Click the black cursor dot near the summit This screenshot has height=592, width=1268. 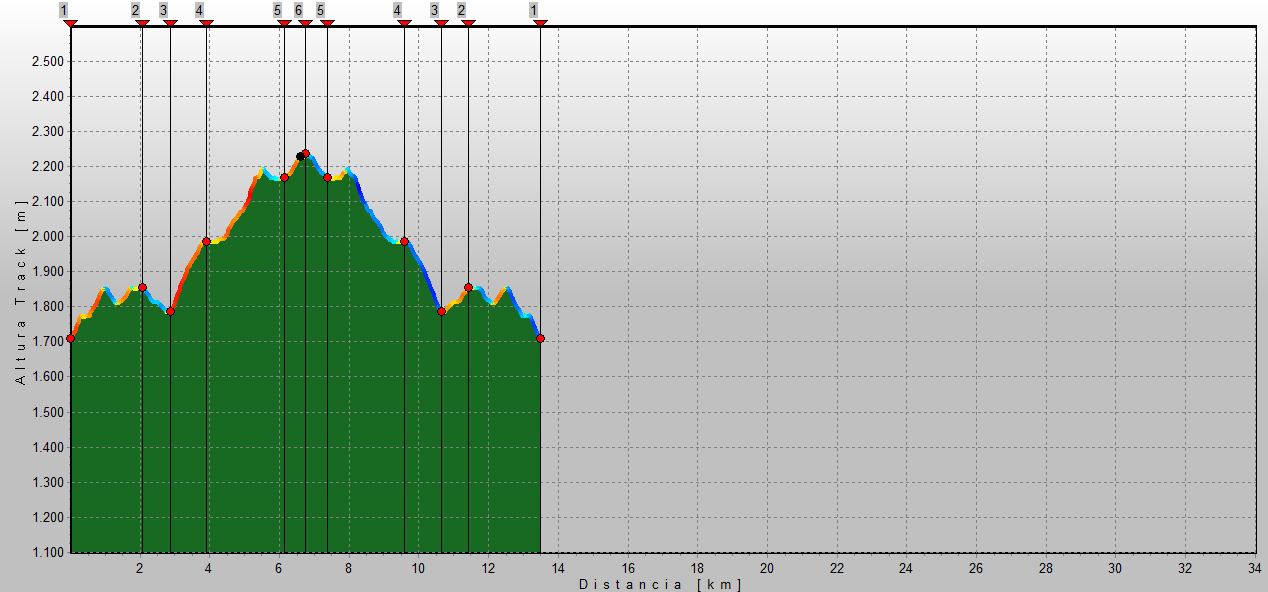point(299,157)
